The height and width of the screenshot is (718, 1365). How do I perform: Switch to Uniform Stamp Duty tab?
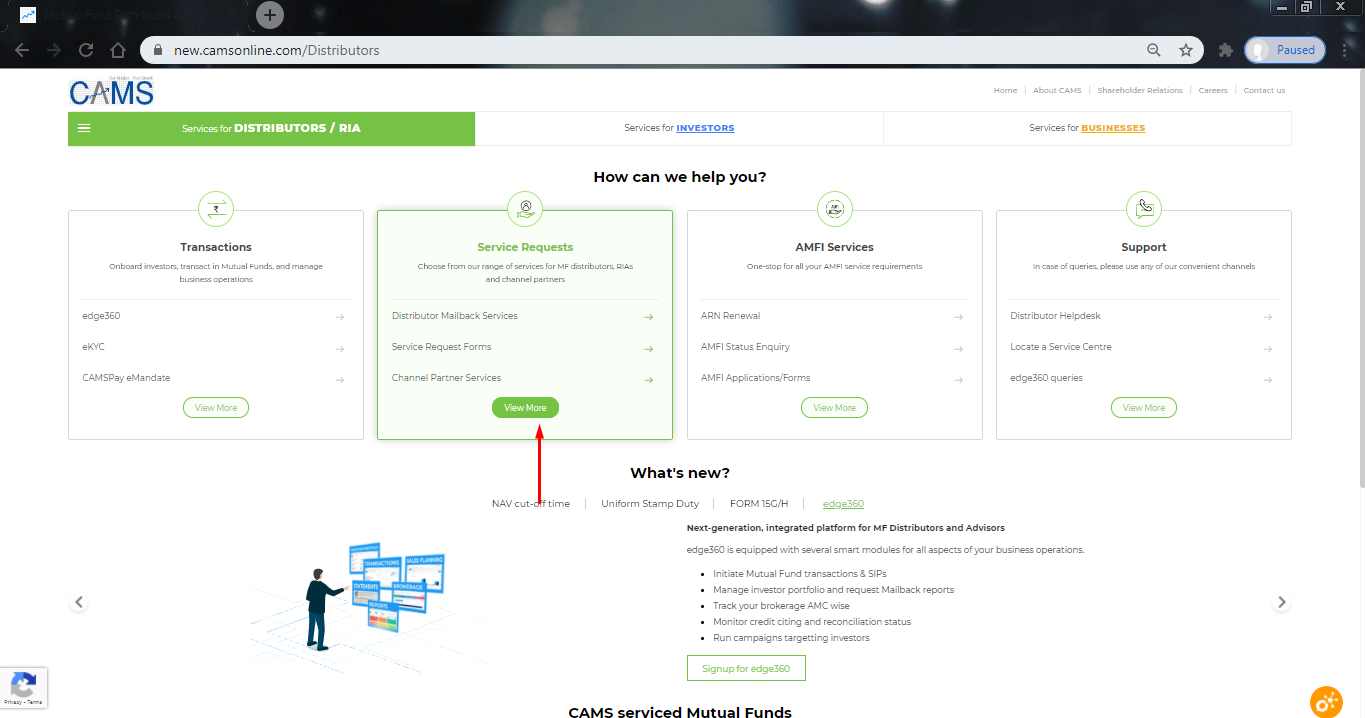point(650,504)
